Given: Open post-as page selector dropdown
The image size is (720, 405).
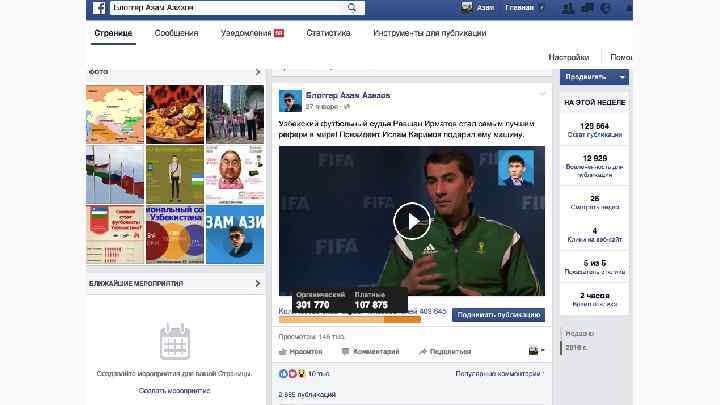Looking at the screenshot, I should (536, 351).
